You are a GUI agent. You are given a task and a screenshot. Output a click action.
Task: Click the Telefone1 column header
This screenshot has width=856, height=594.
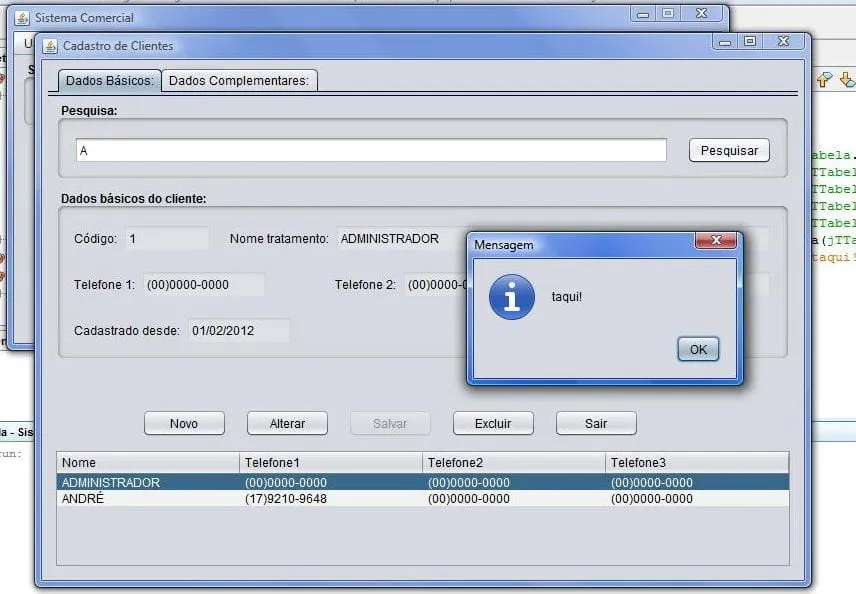pos(331,462)
